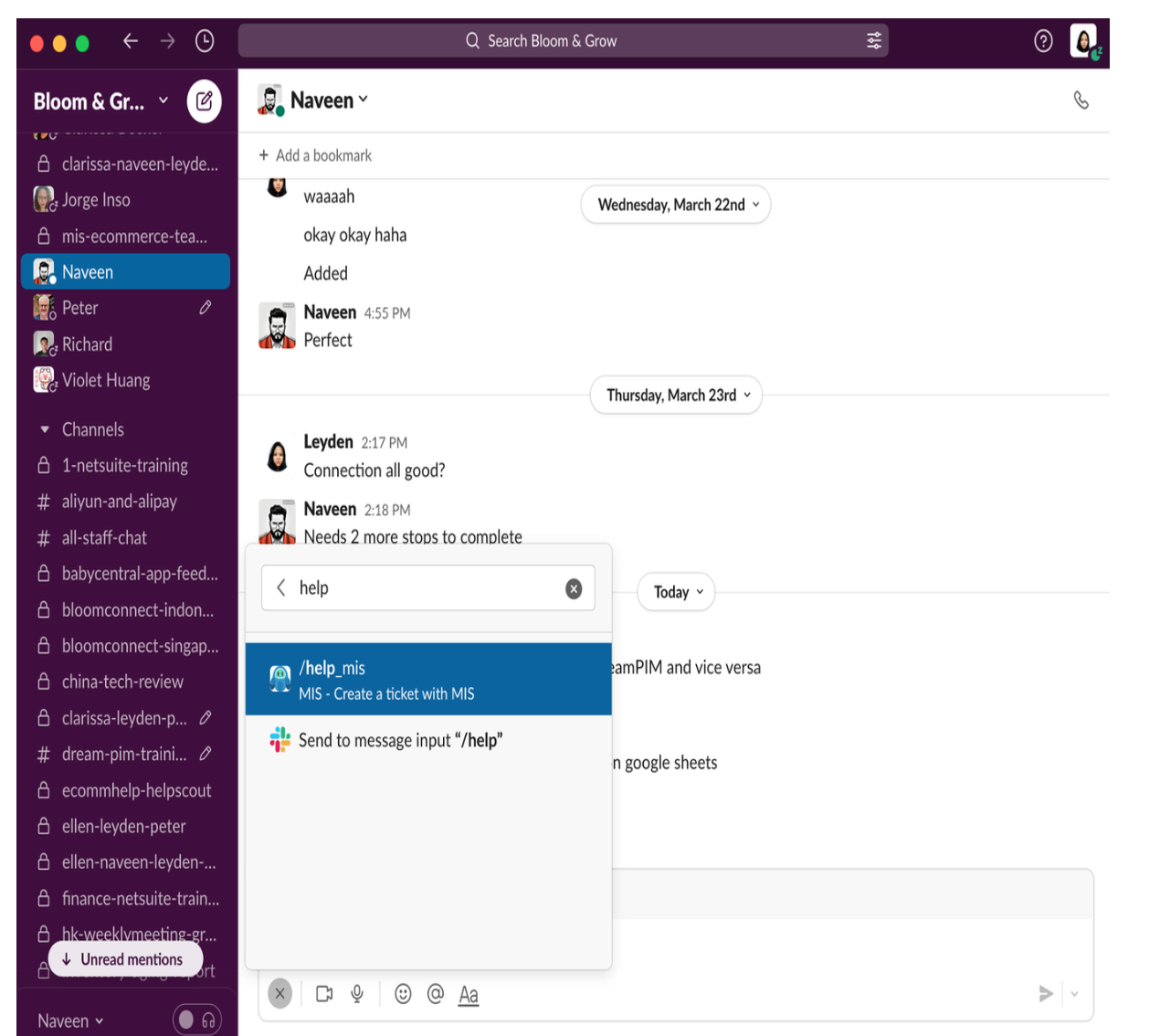Open the ecommhelp-helpscout channel

click(125, 790)
